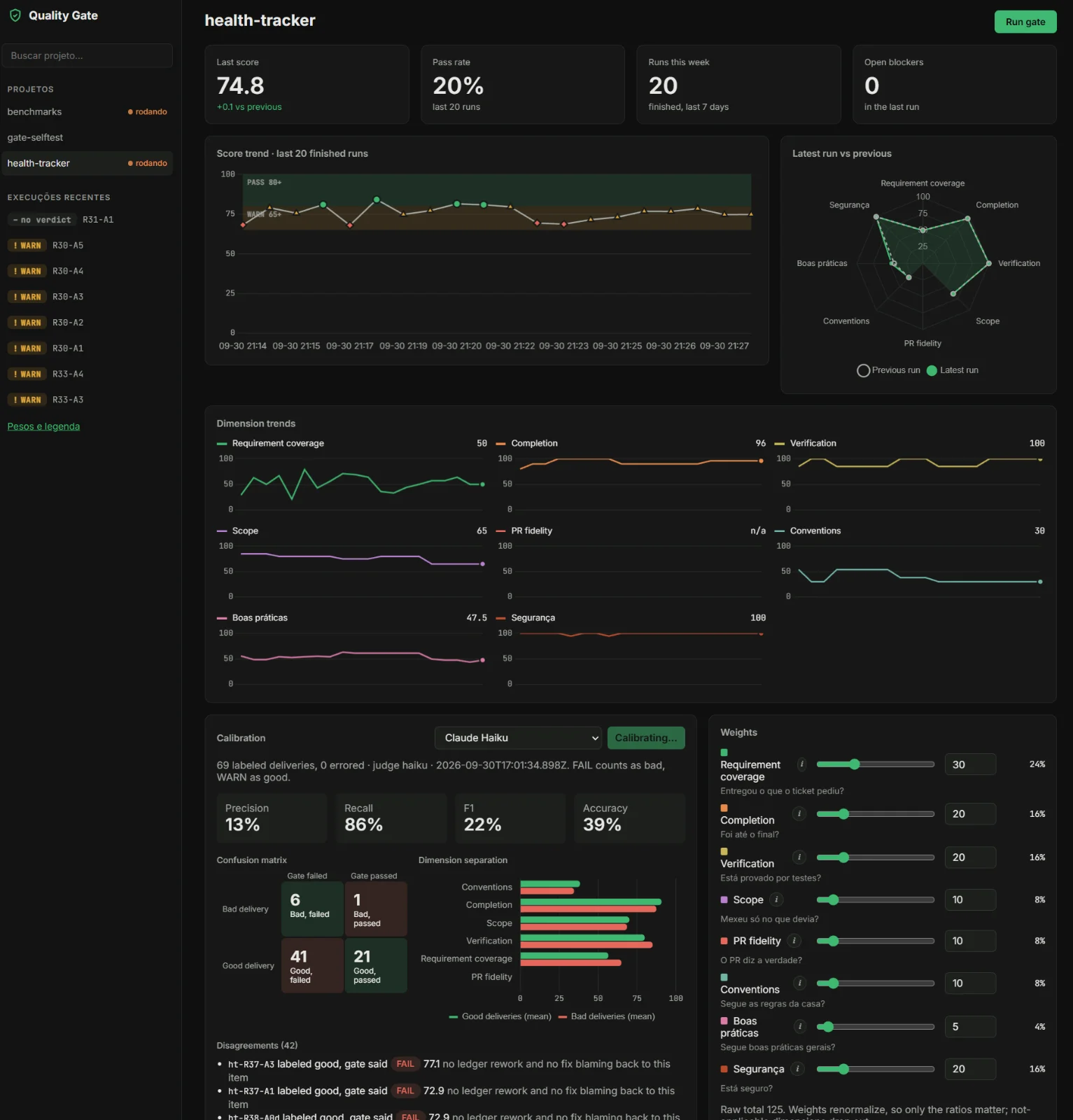Click the 21 Good, passed matrix cell
The height and width of the screenshot is (1120, 1073).
tap(376, 965)
